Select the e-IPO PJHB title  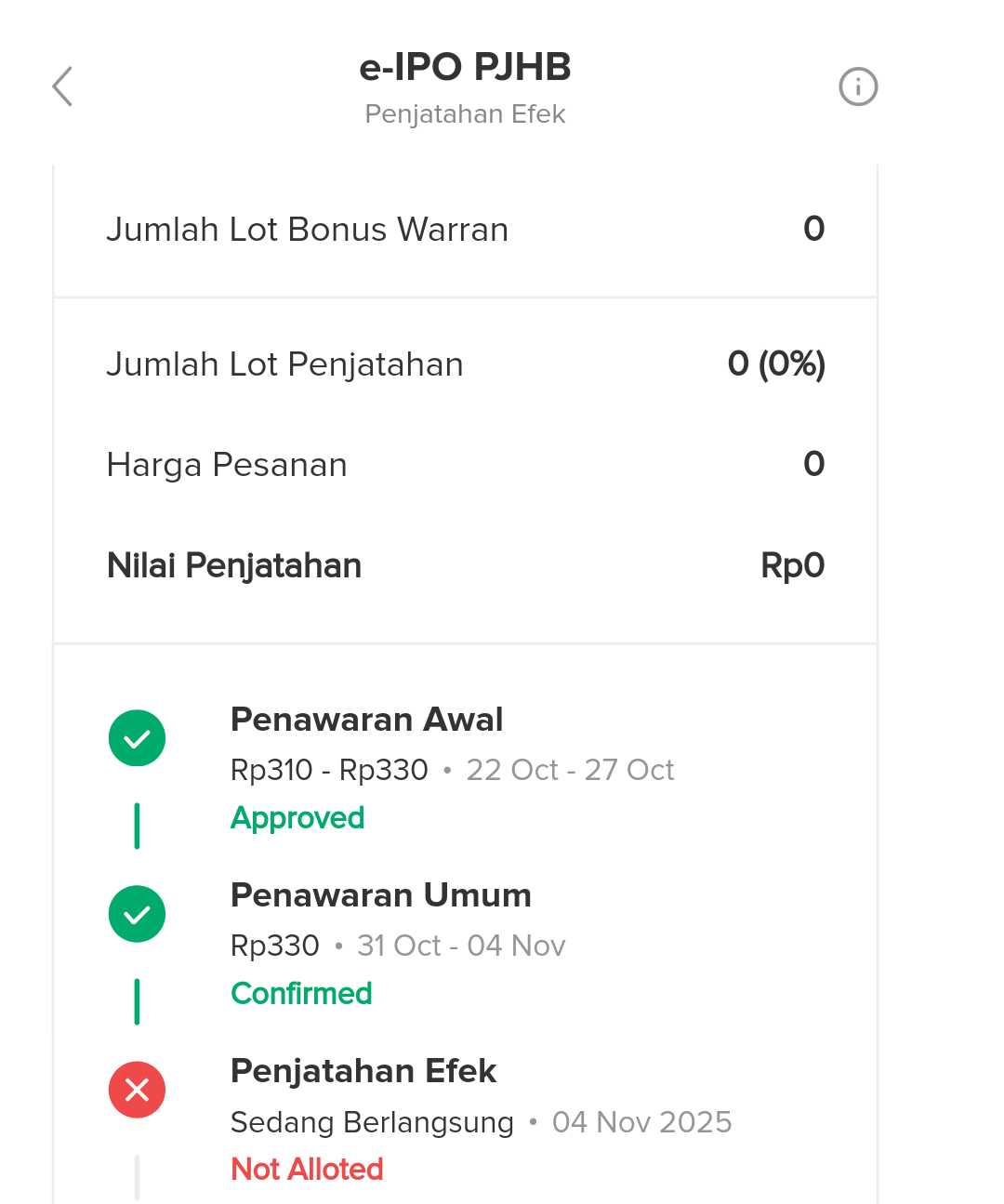point(465,67)
